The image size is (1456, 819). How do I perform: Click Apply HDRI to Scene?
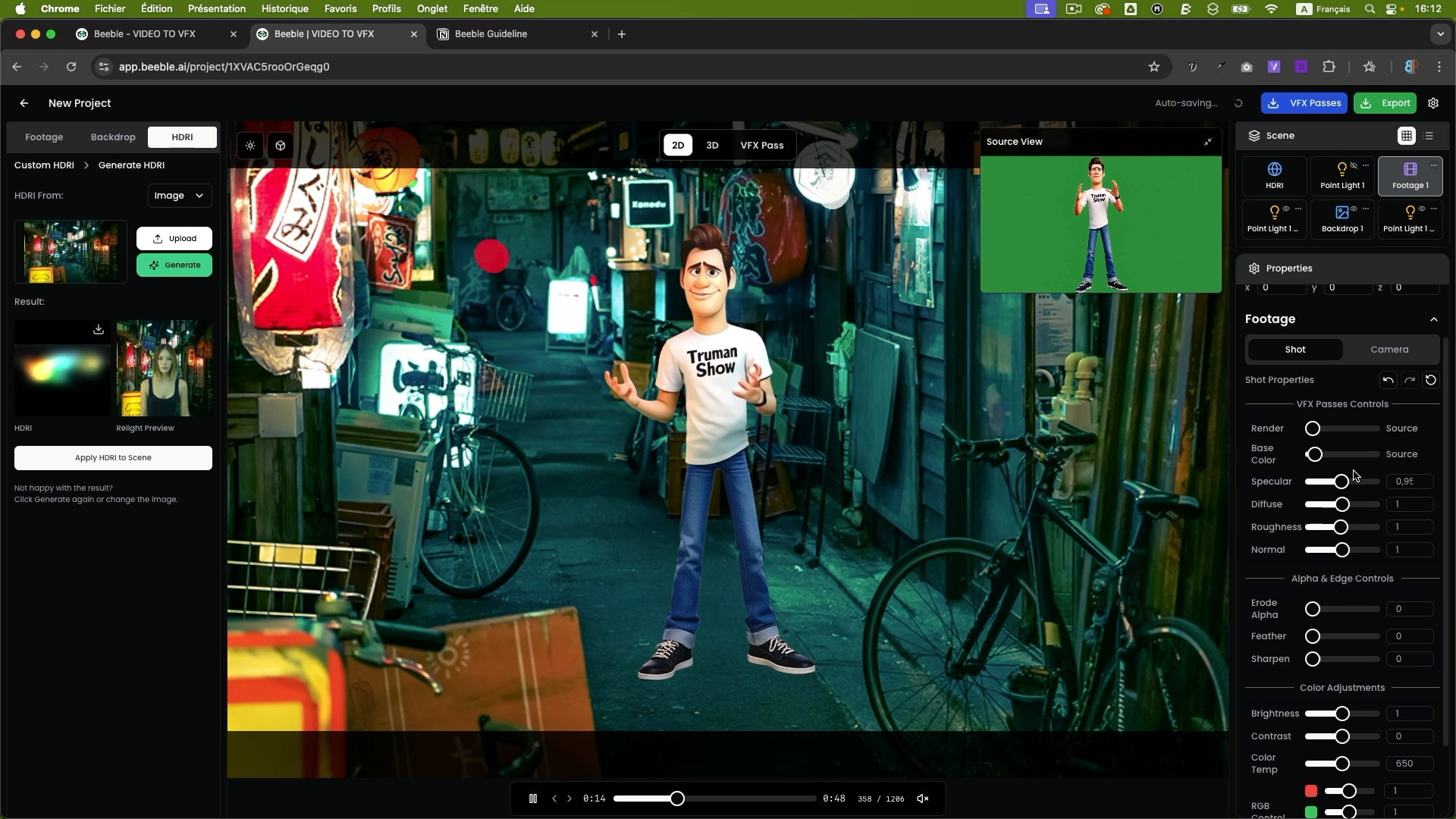(113, 458)
